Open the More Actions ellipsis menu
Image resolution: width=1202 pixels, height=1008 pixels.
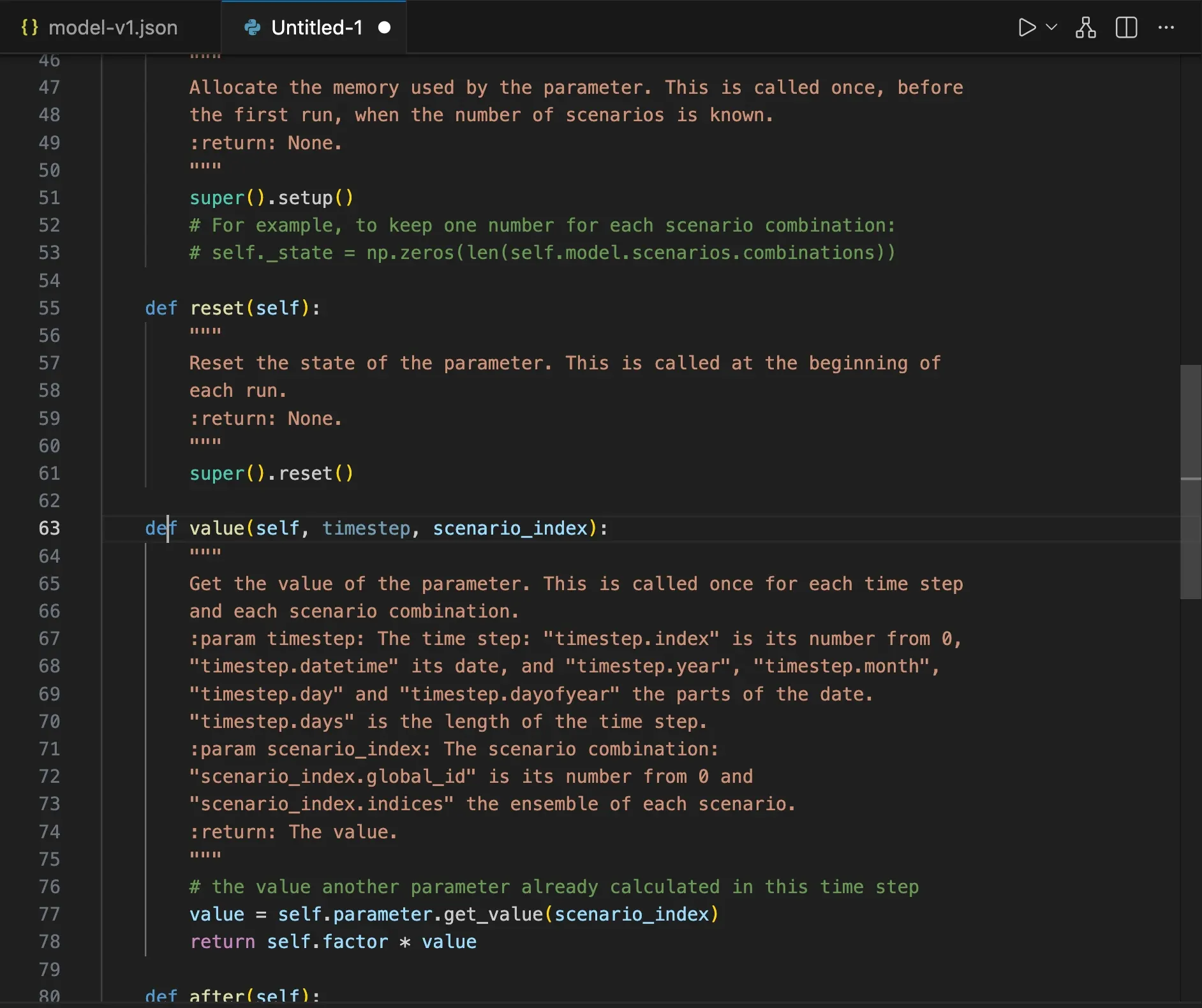click(x=1166, y=27)
